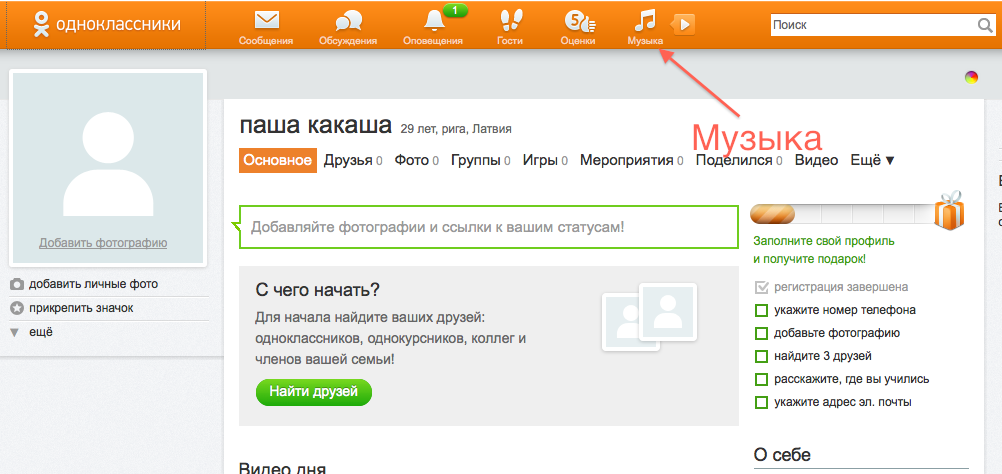Click the colorful theme circle icon

(971, 78)
